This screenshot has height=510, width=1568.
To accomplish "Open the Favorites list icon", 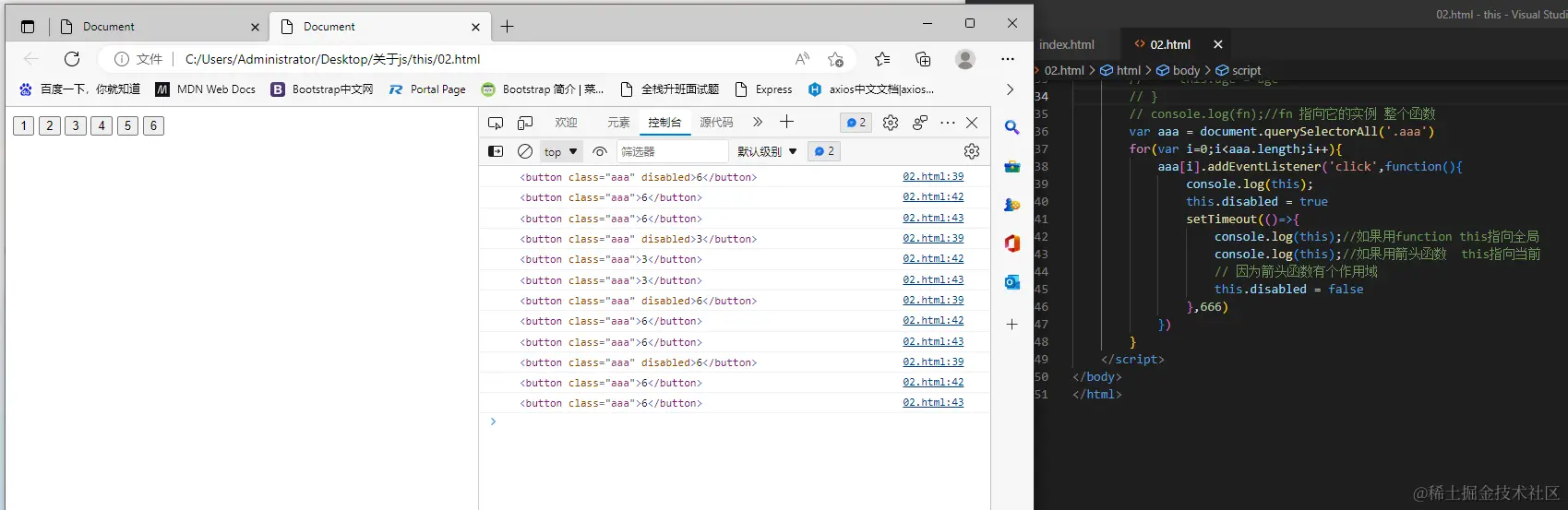I will [882, 59].
